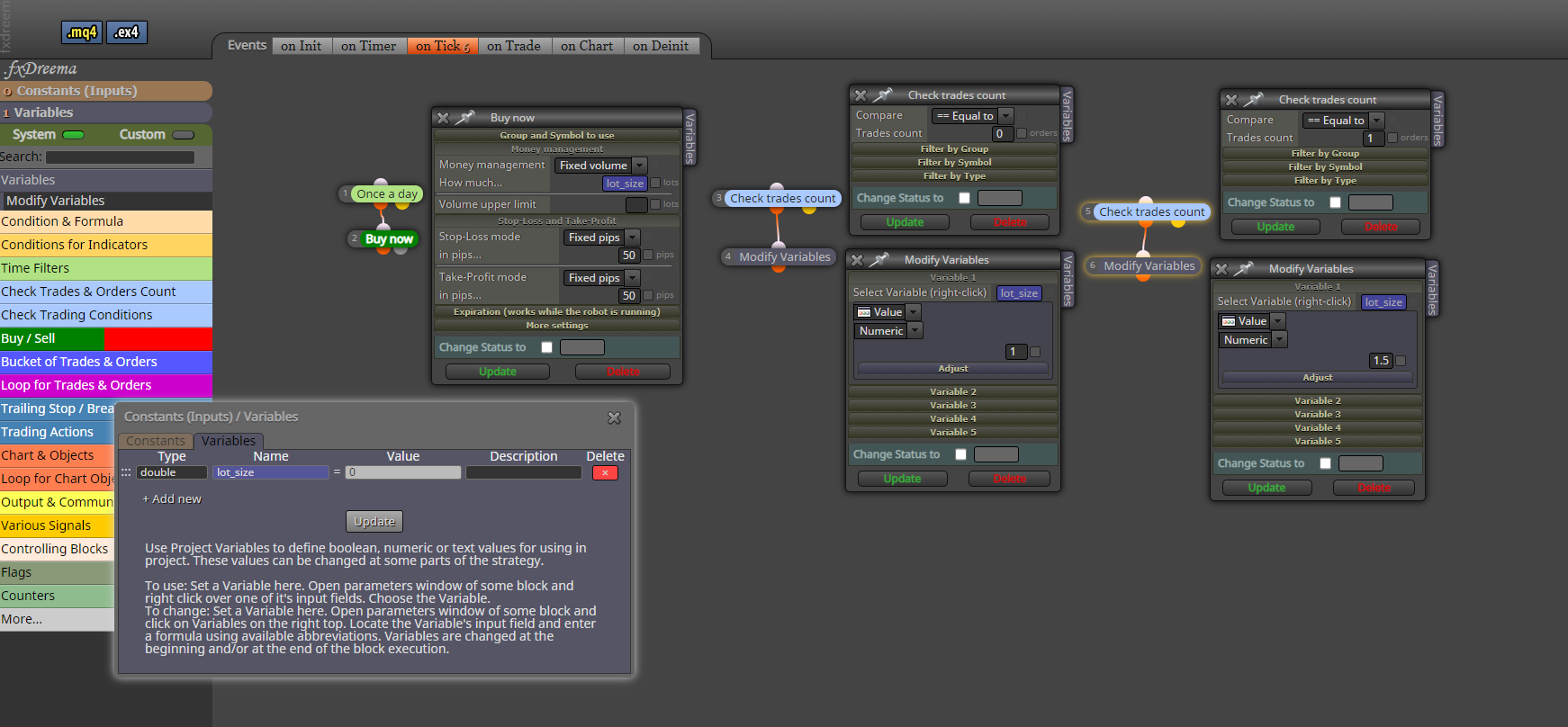Click red delete icon for lot_size variable
The image size is (1568, 727).
pos(605,472)
